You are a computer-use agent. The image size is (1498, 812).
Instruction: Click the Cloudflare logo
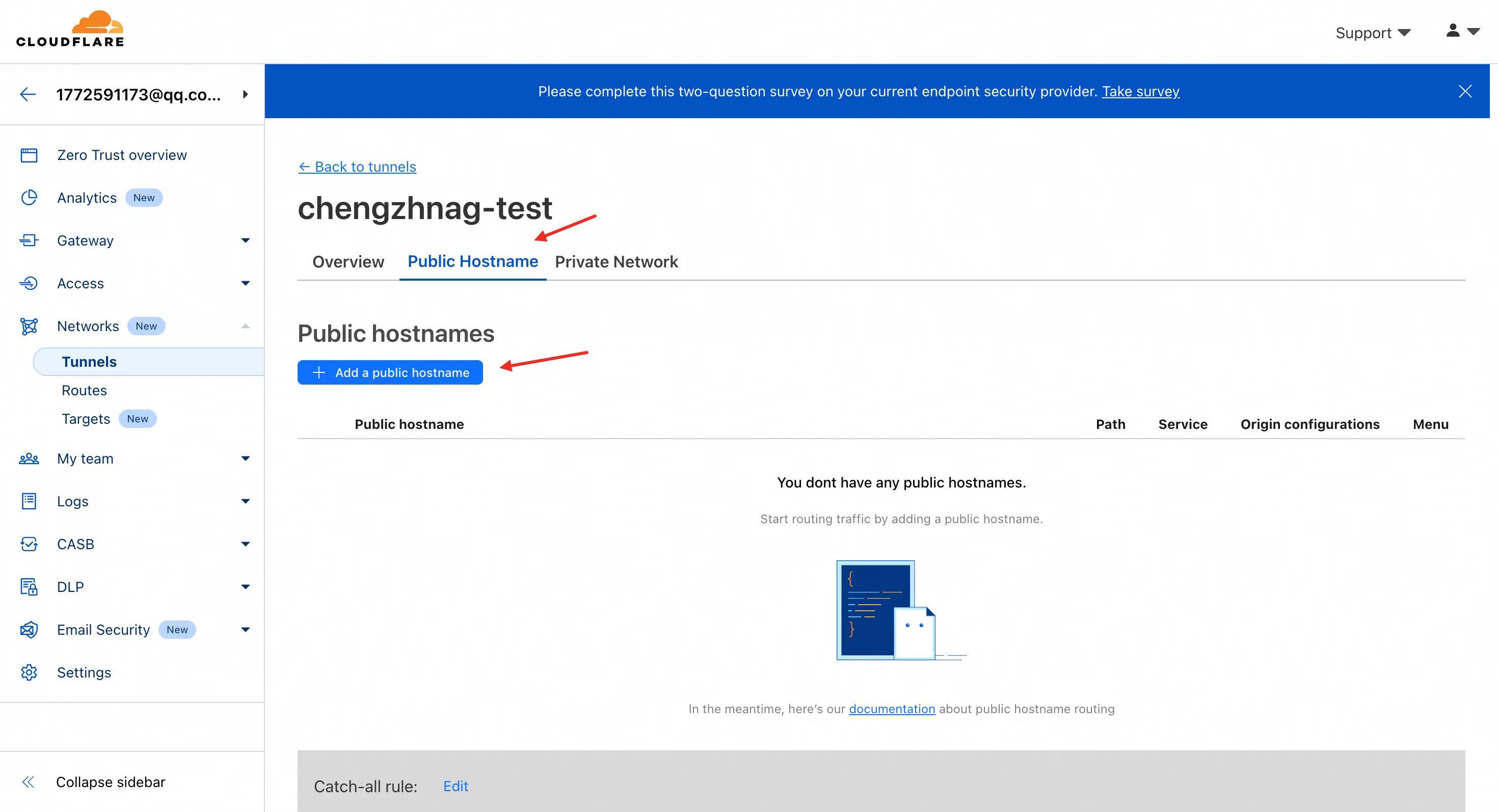70,29
